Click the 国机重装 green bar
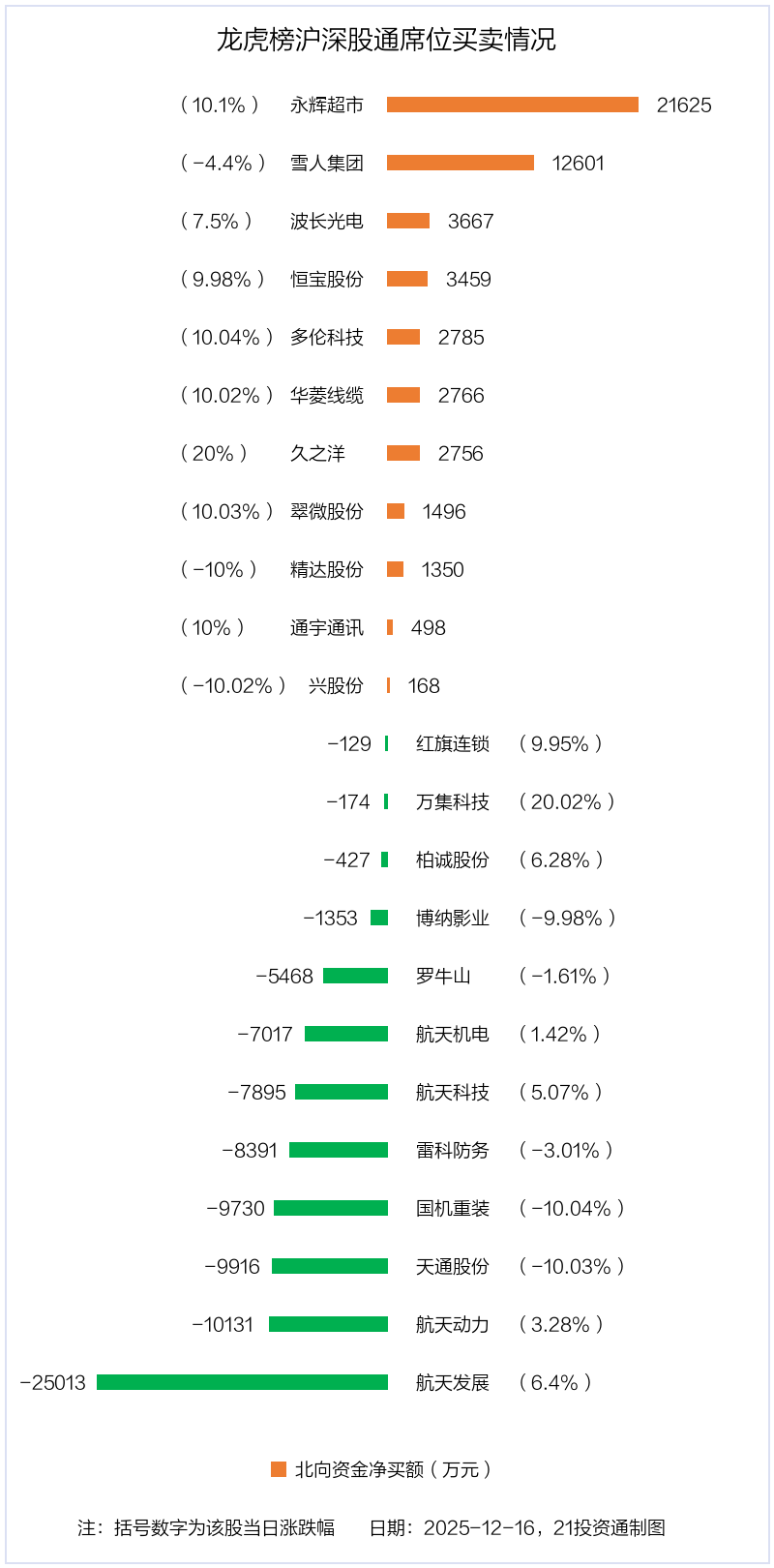Viewport: 774px width, 1568px height. [330, 1208]
